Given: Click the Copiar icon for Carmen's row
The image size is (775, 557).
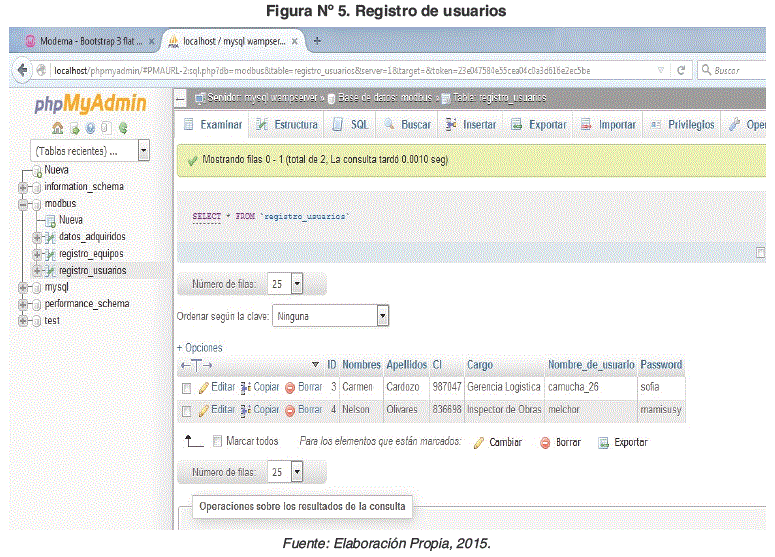Looking at the screenshot, I should pos(245,386).
